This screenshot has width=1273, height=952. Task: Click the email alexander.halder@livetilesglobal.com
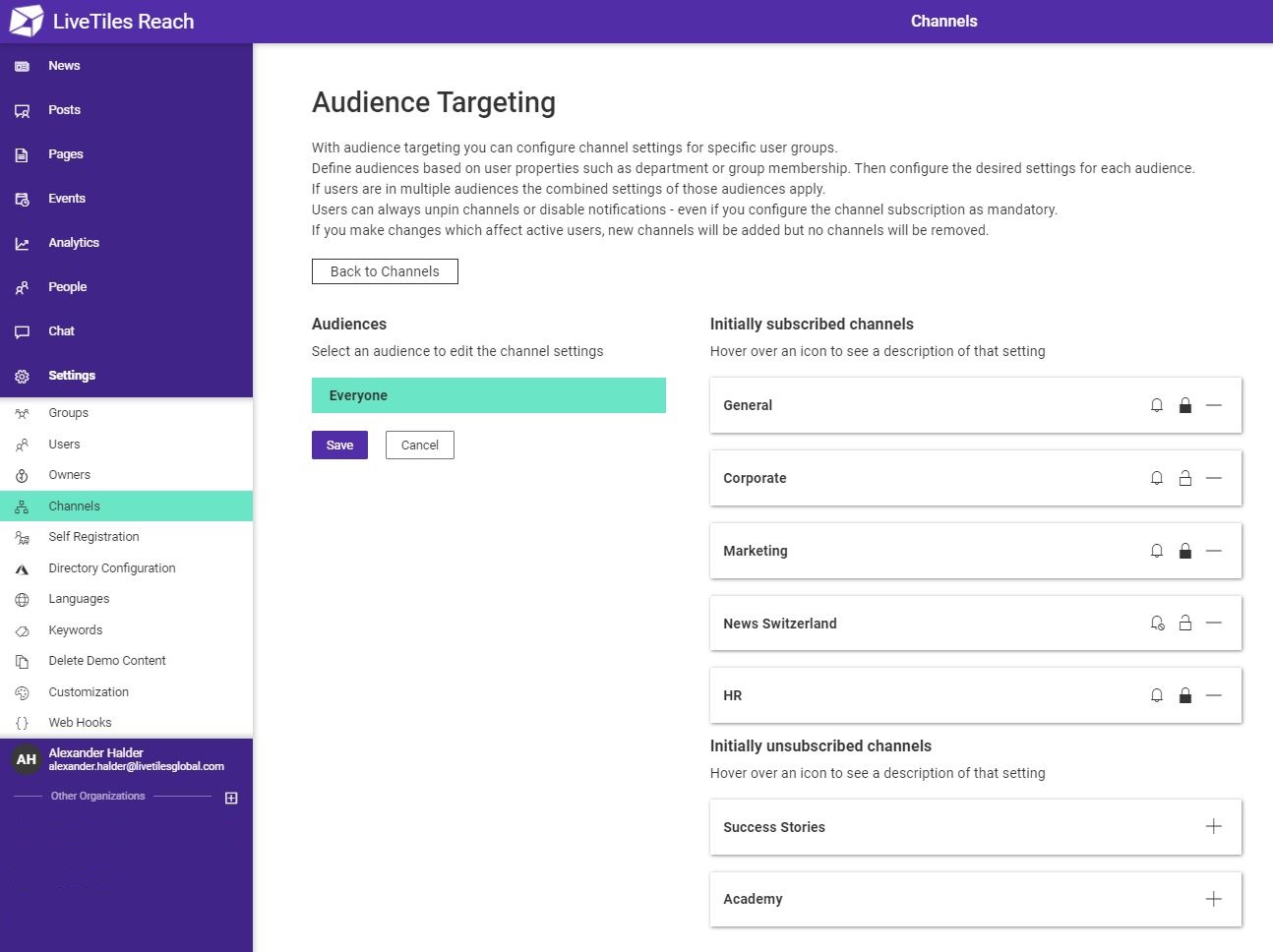coord(137,766)
